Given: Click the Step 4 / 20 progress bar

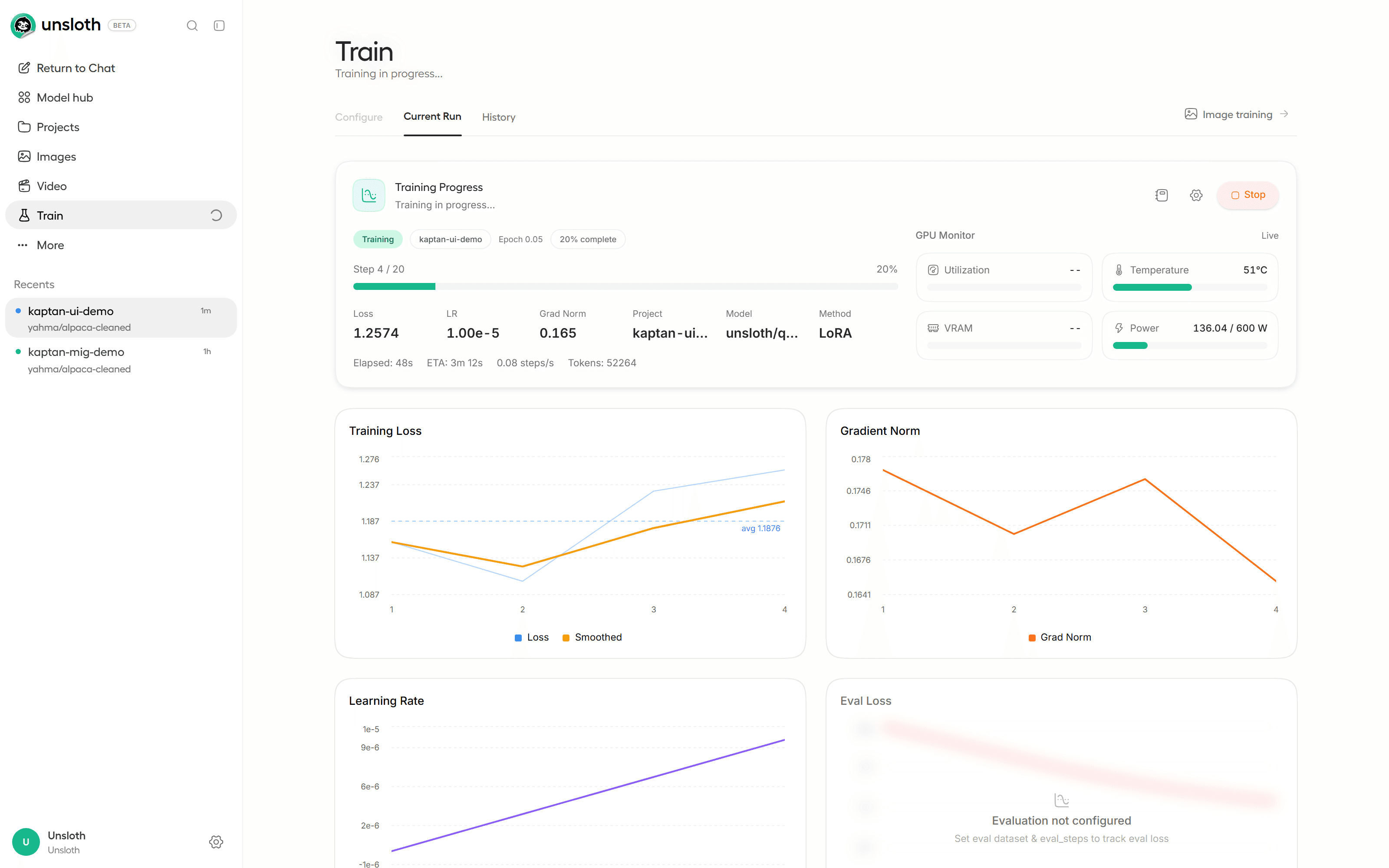Looking at the screenshot, I should click(625, 286).
